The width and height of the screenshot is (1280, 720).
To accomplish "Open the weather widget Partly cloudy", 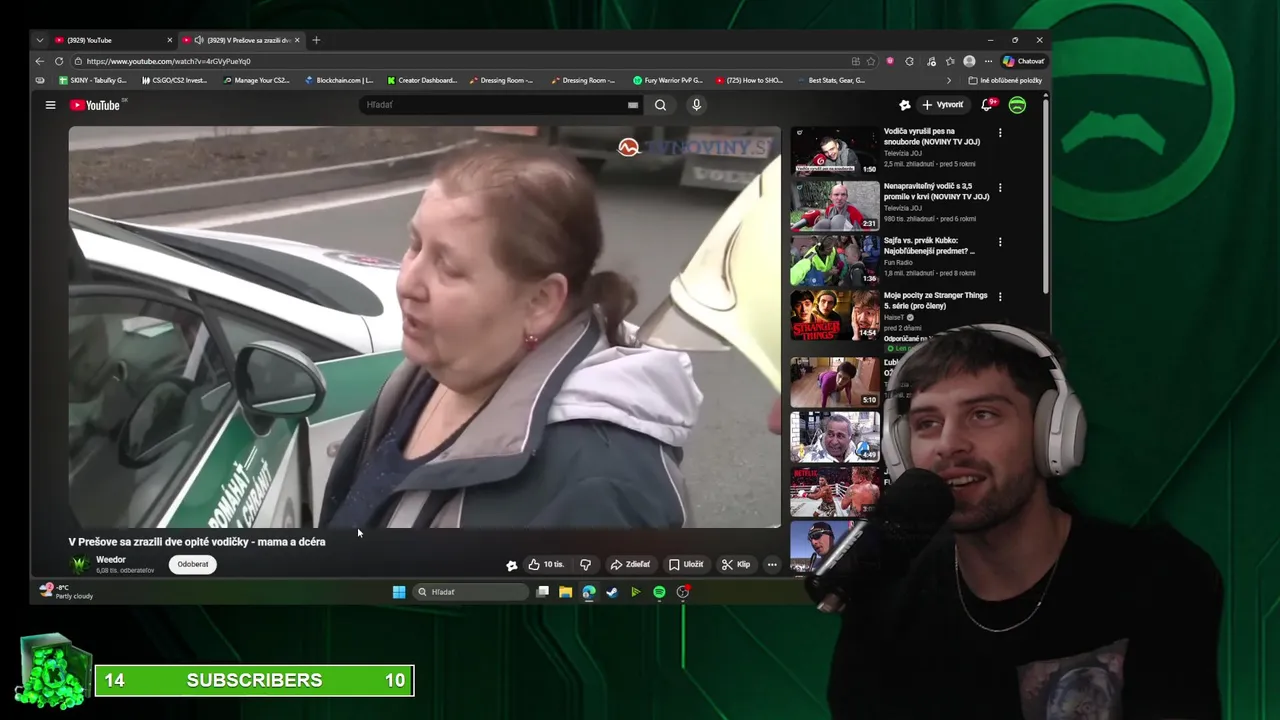I will point(66,592).
